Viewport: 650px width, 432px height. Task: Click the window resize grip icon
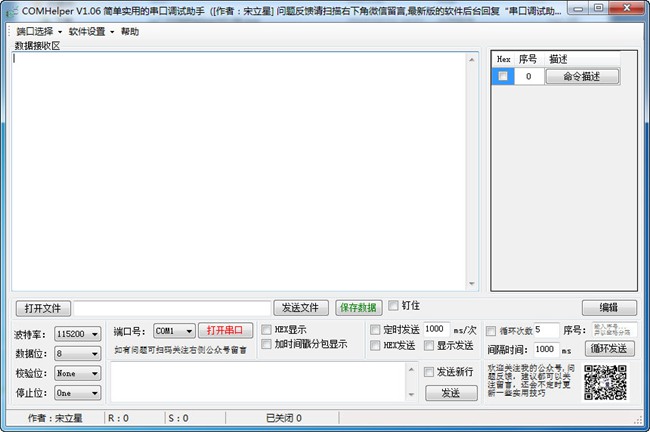coord(638,420)
